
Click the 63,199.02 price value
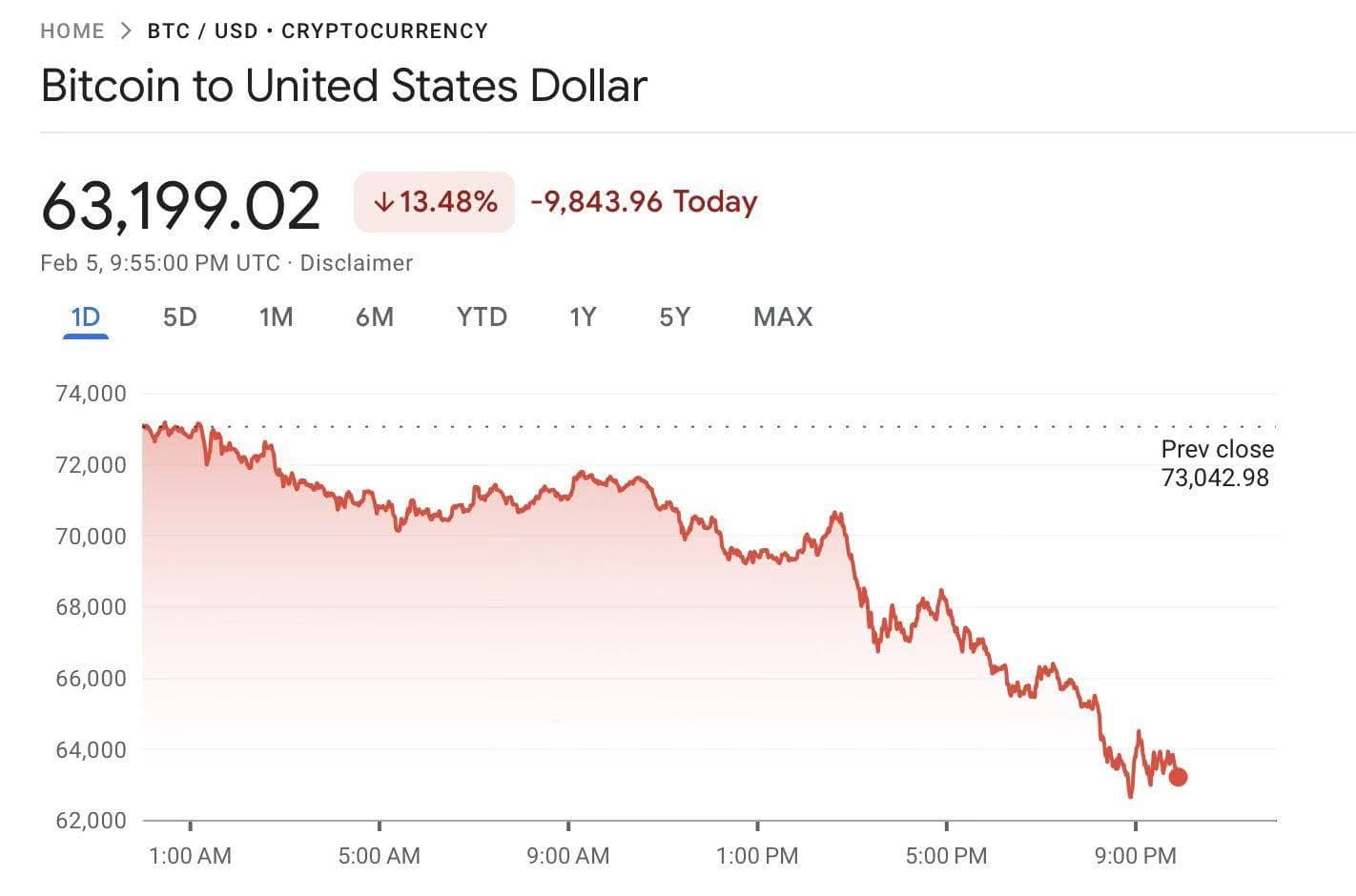(x=181, y=205)
